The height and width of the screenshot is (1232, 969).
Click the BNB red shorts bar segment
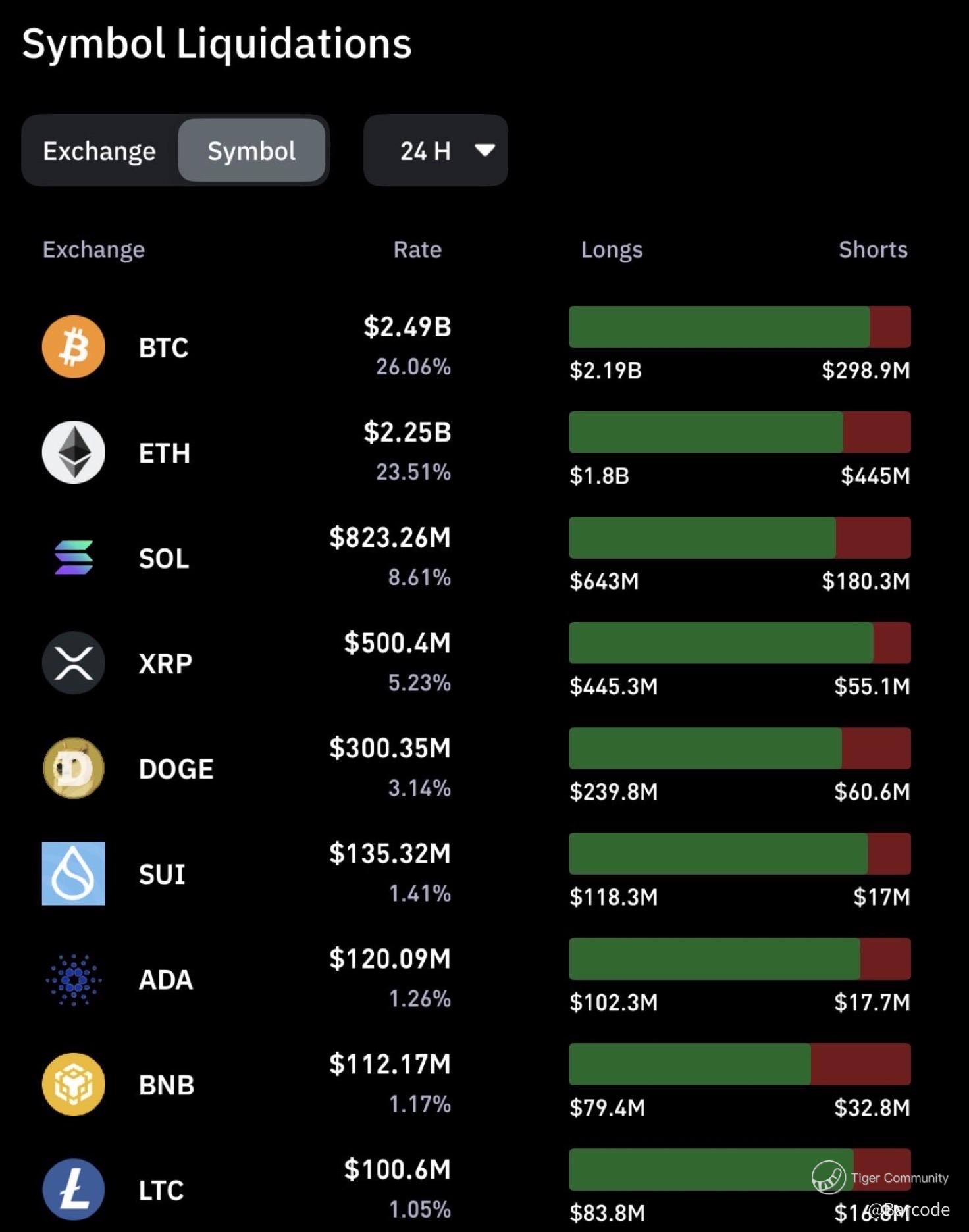(x=860, y=1064)
